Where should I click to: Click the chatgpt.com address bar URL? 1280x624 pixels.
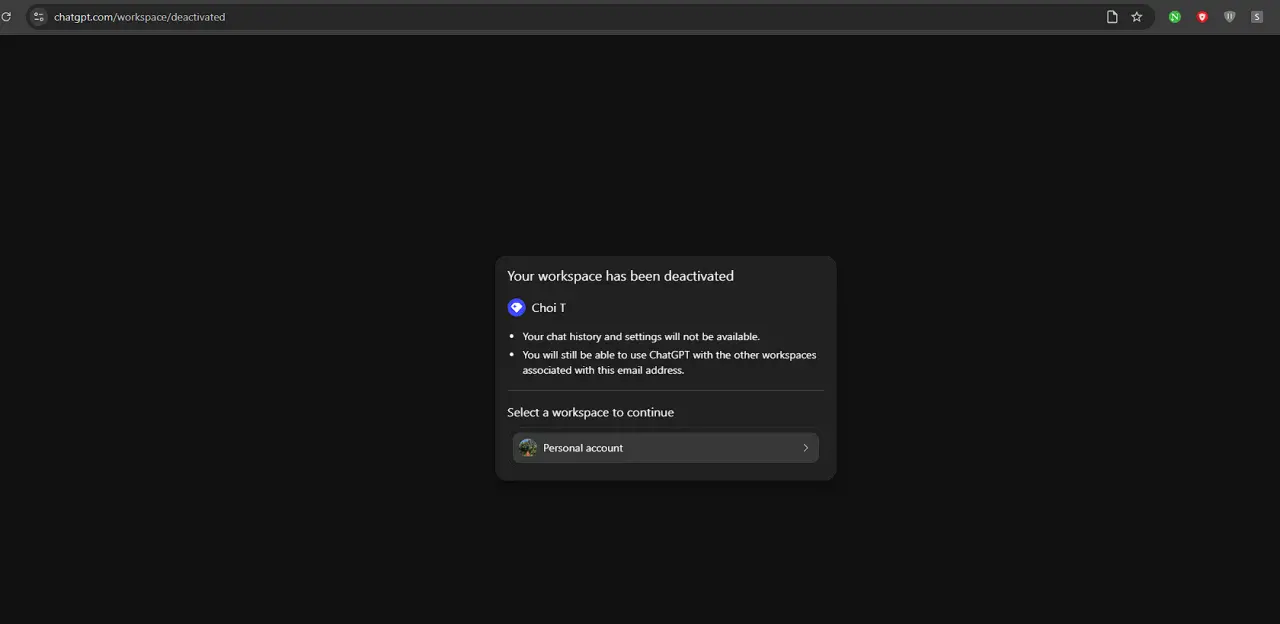(x=139, y=17)
